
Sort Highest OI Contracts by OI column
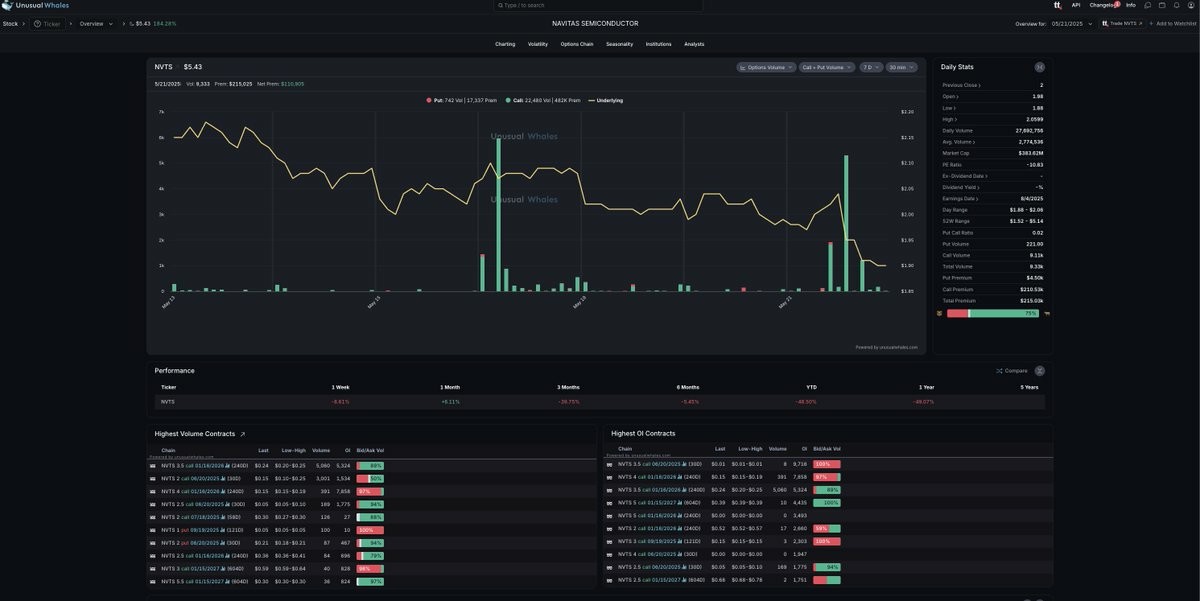click(x=803, y=450)
